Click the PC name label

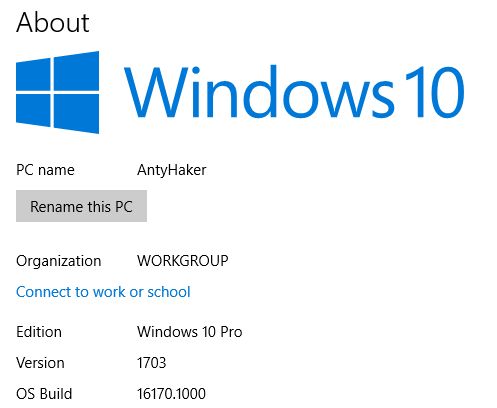[45, 170]
